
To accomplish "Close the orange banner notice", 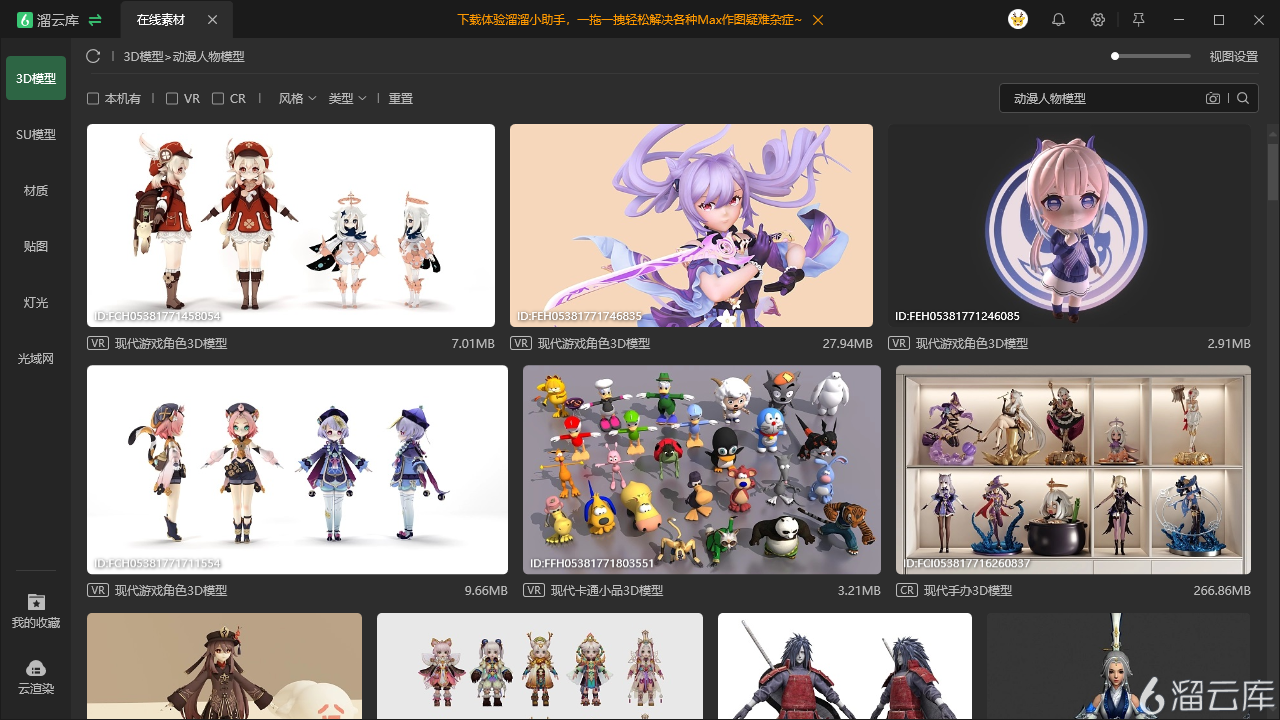I will (818, 20).
